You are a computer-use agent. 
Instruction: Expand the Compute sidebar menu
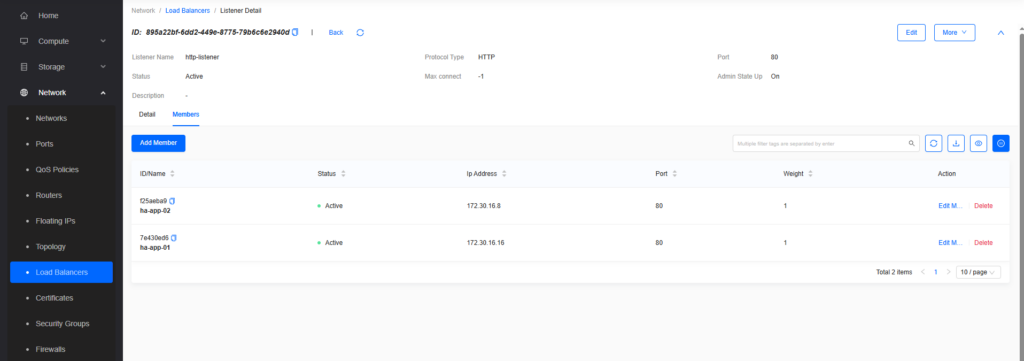(61, 41)
